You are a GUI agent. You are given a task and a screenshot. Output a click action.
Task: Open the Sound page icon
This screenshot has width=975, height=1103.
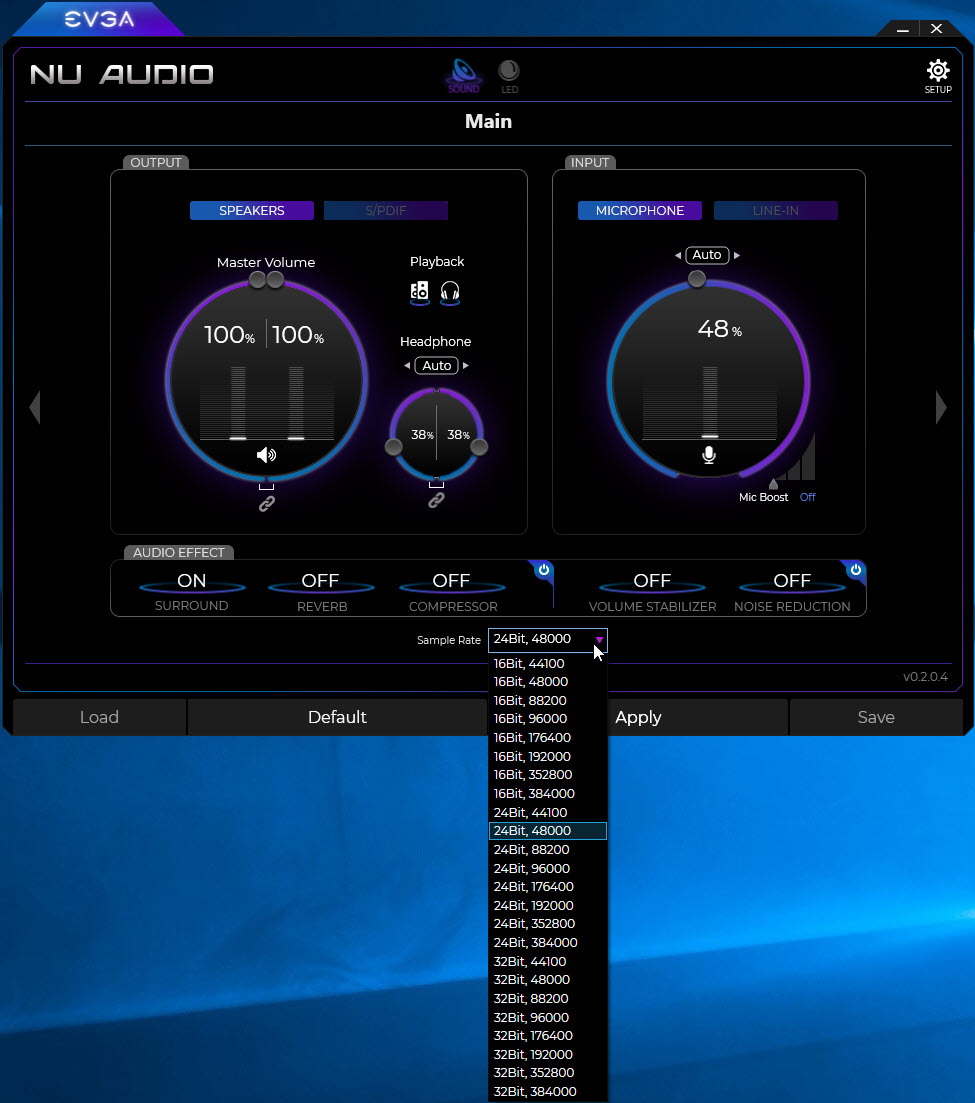pos(464,76)
